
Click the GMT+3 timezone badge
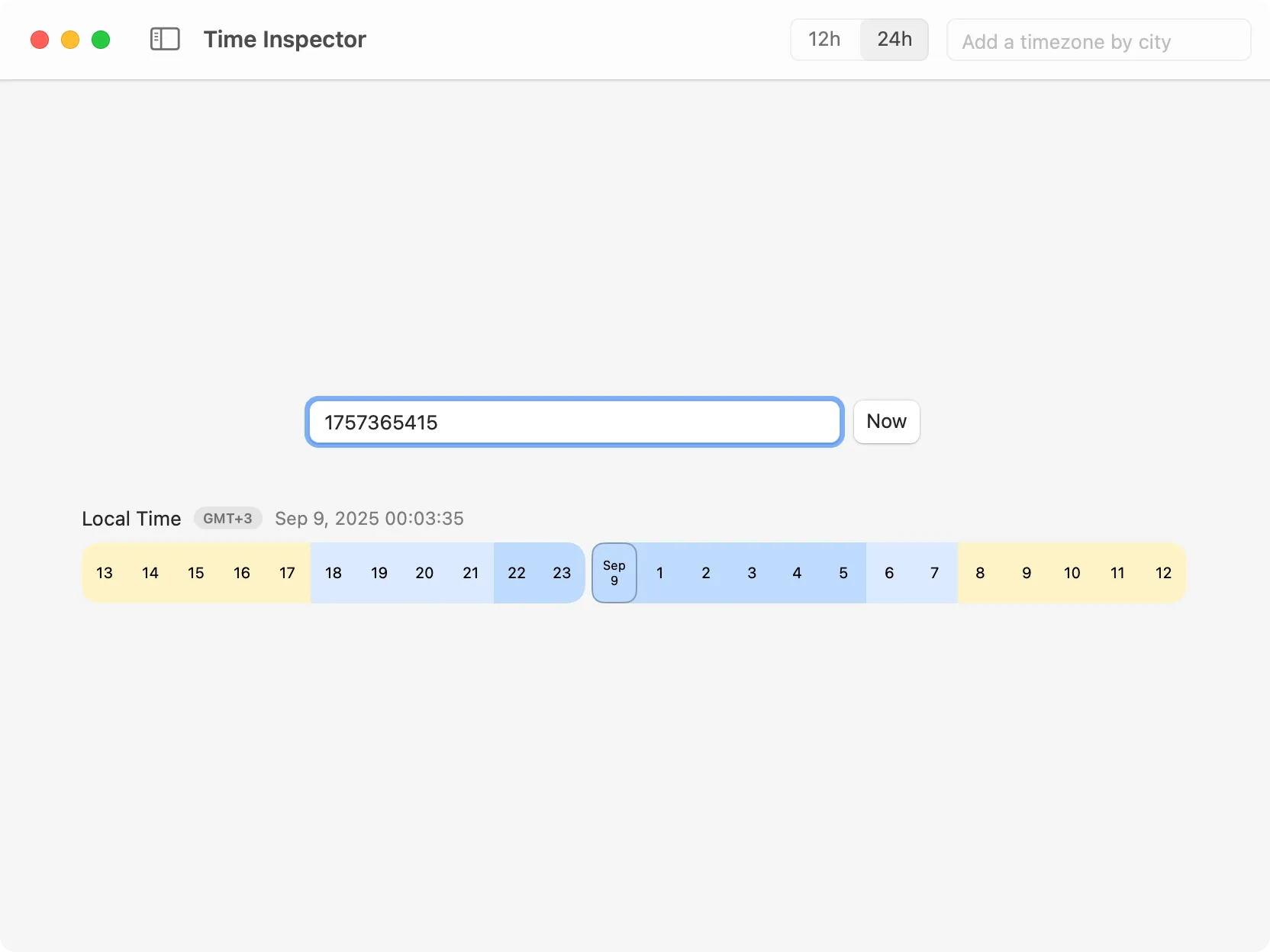[227, 519]
